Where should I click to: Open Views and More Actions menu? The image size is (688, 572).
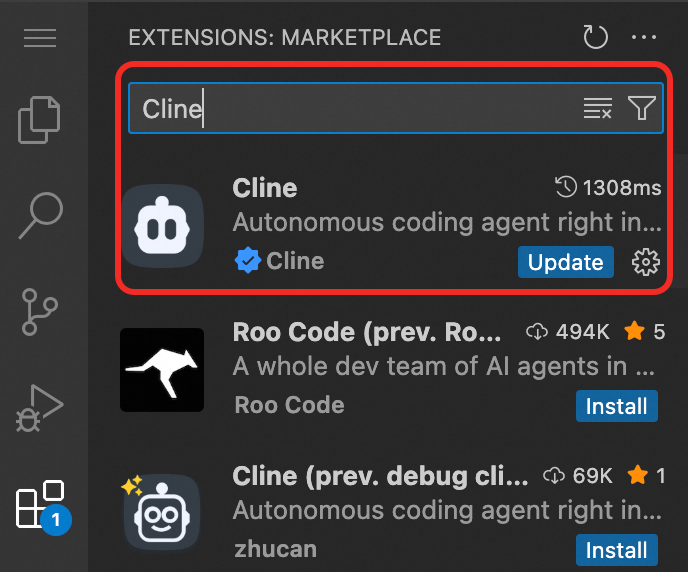(645, 38)
